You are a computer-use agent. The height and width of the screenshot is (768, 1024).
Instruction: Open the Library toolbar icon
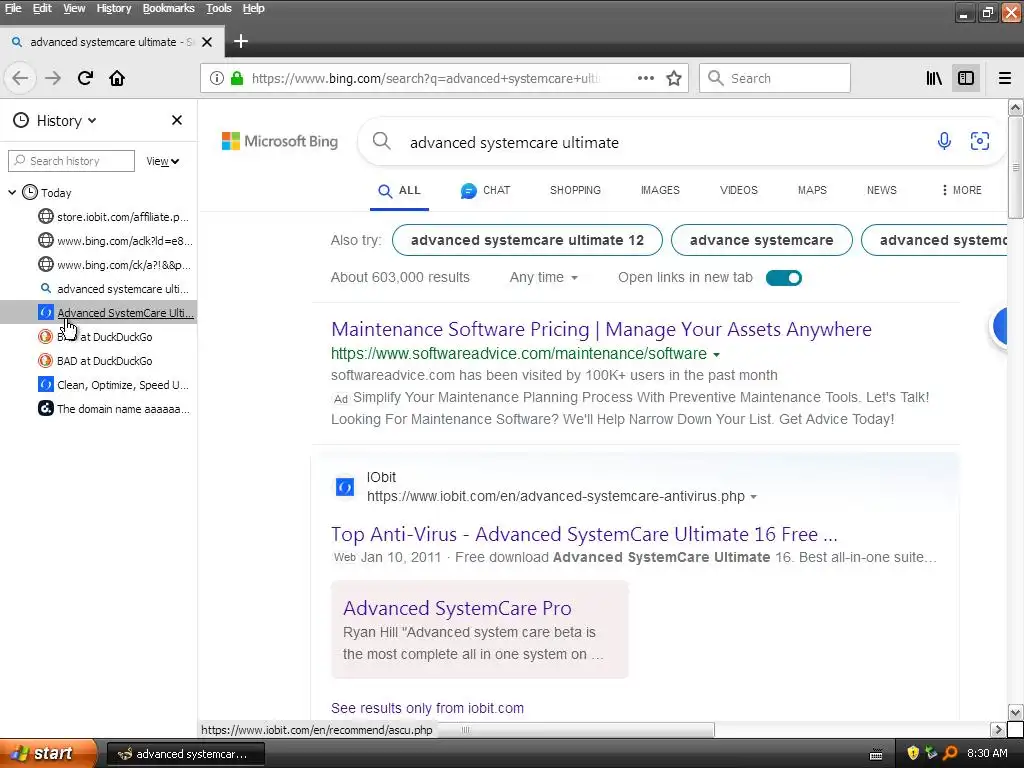[x=934, y=78]
